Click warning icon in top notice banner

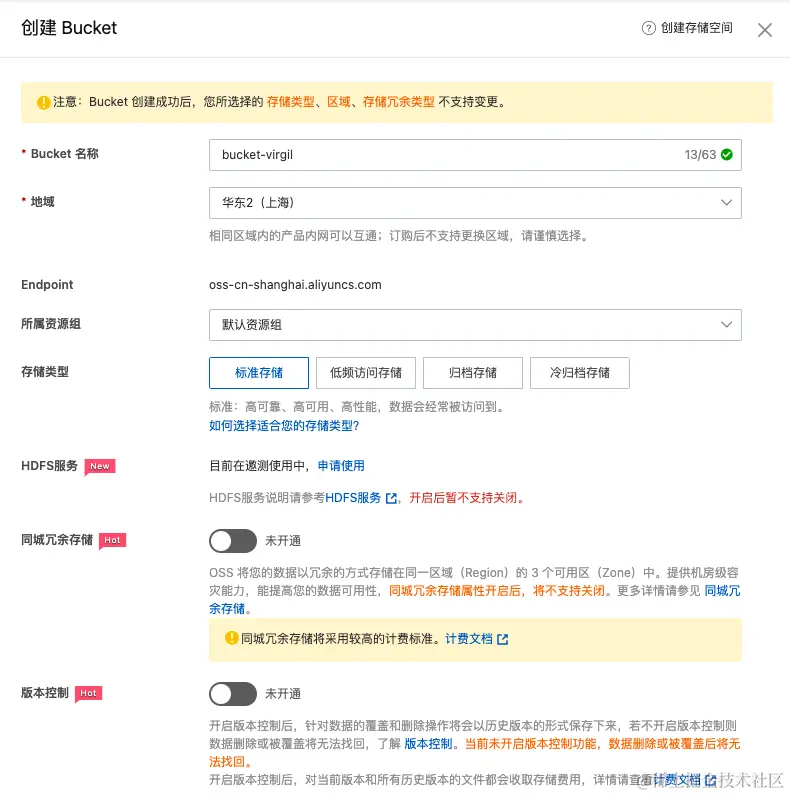tap(44, 103)
